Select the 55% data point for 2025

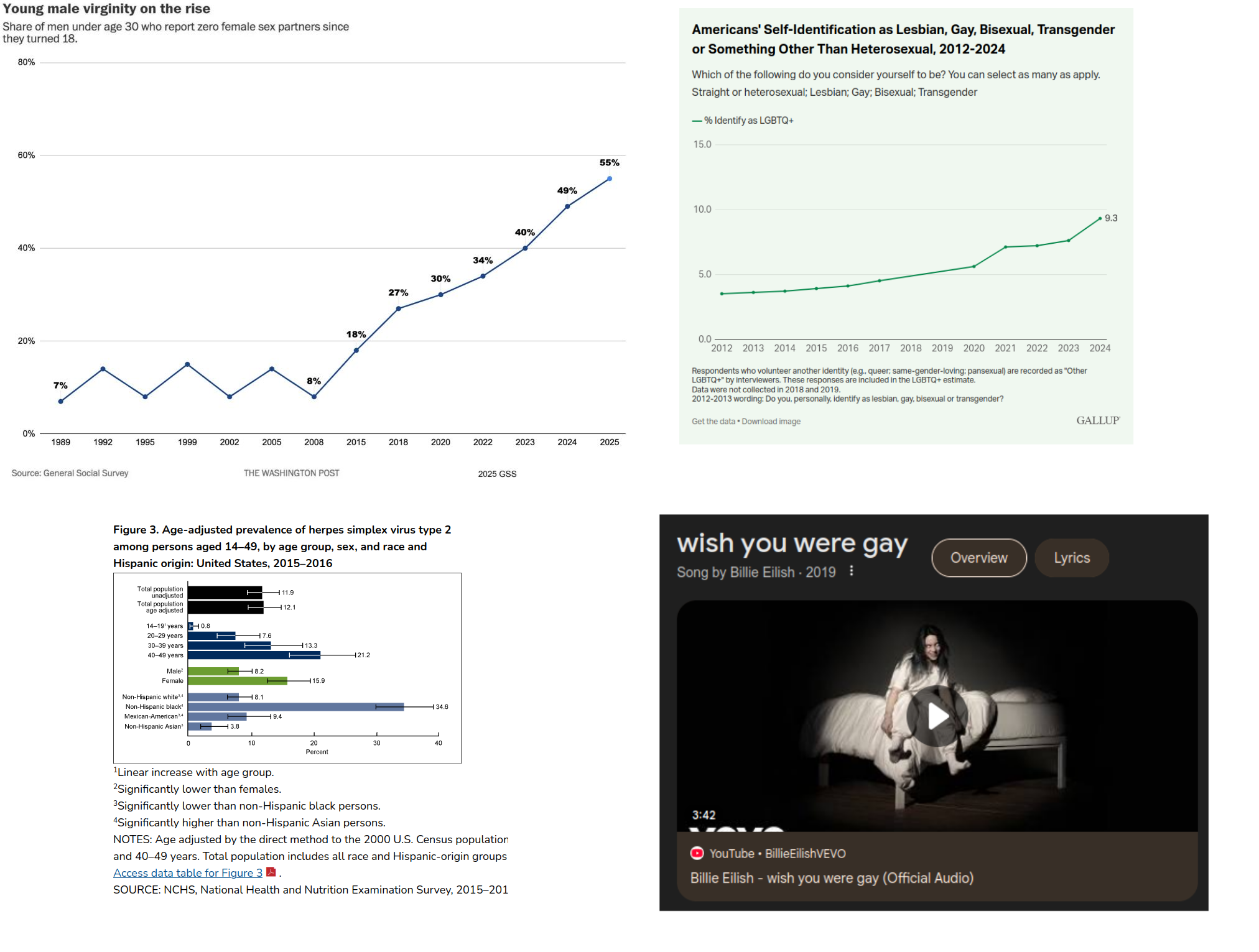(x=610, y=178)
